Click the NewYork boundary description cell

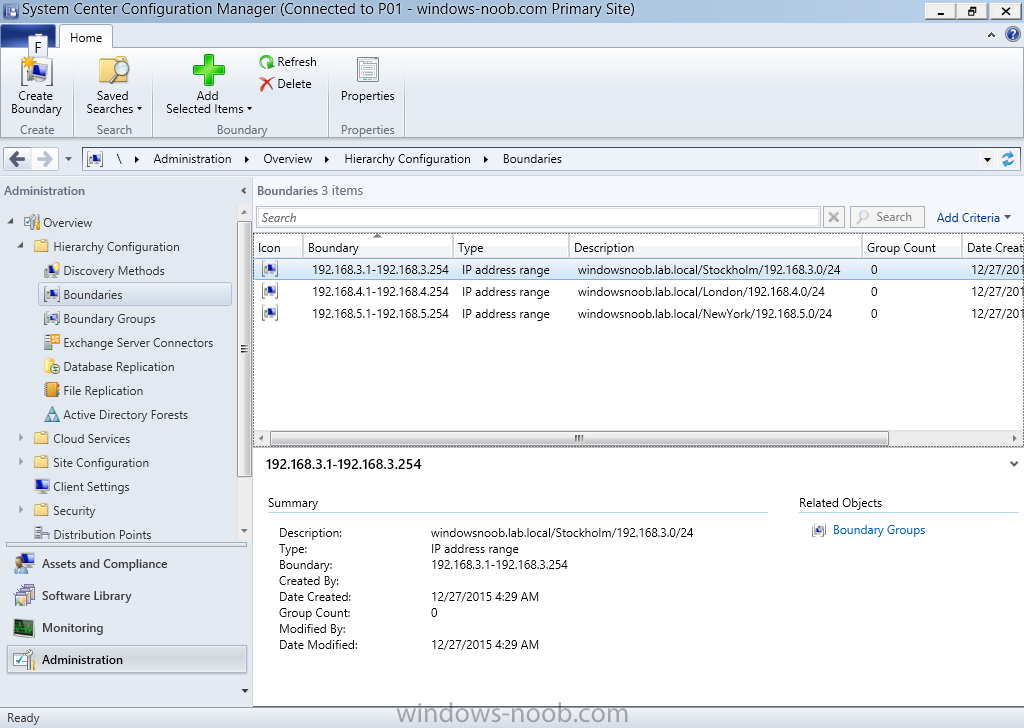[x=705, y=314]
